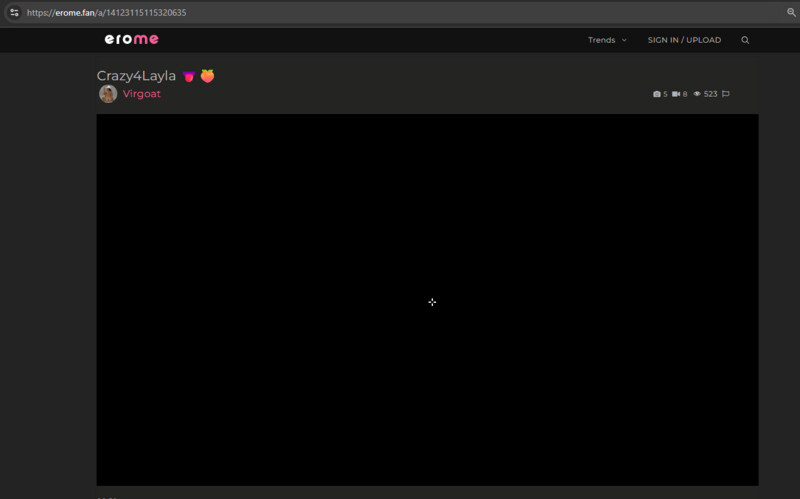Click the peach emoji beside the title
This screenshot has height=499, width=800.
(207, 76)
